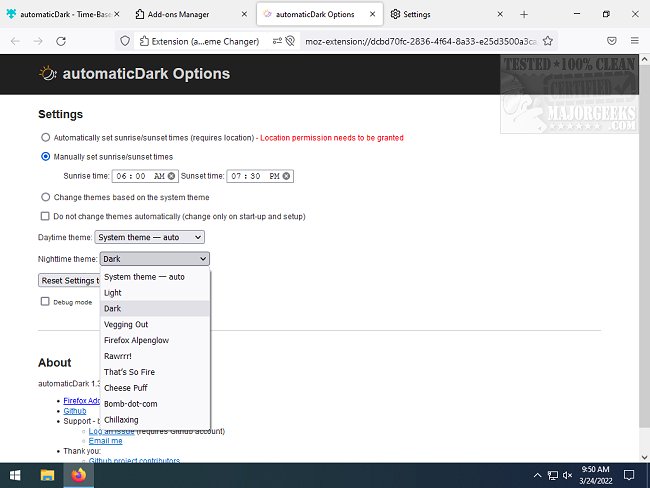The width and height of the screenshot is (650, 488).
Task: Show hidden system tray icons
Action: 537,475
